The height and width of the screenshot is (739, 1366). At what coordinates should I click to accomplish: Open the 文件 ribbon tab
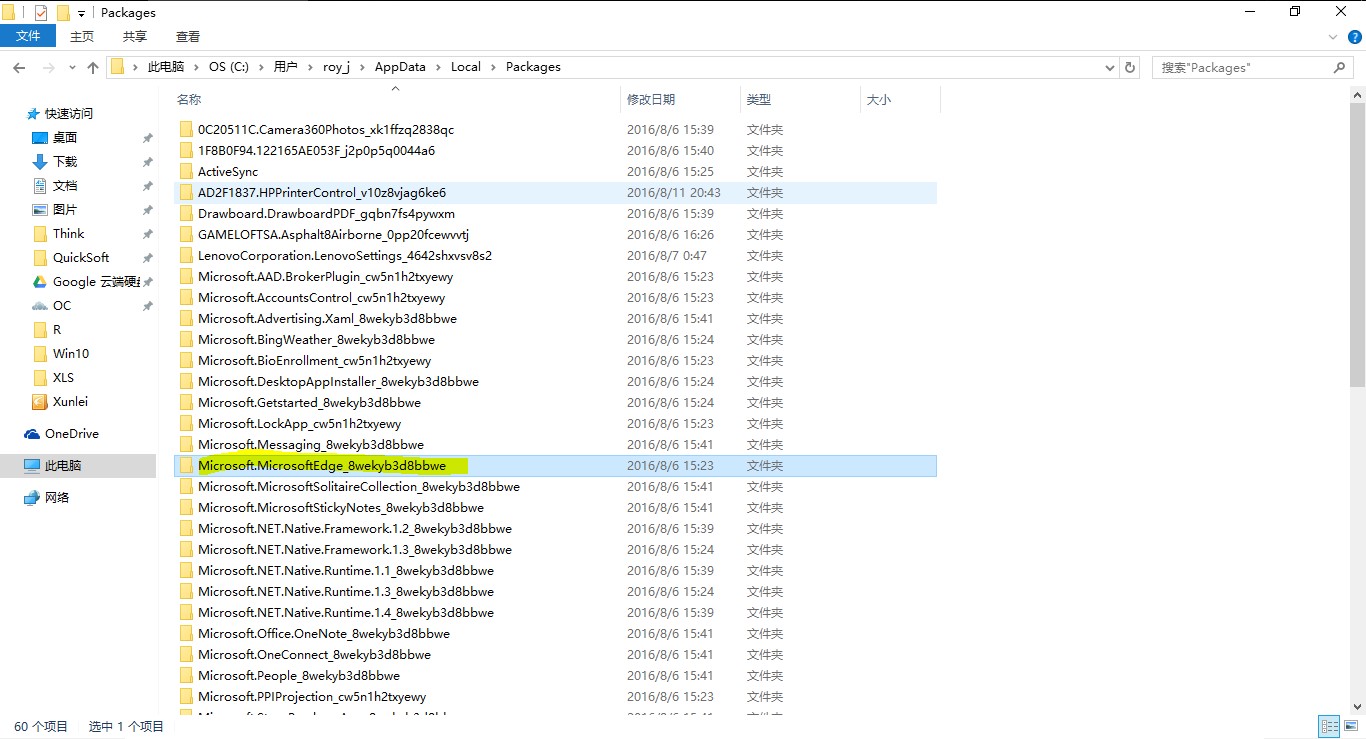[29, 36]
